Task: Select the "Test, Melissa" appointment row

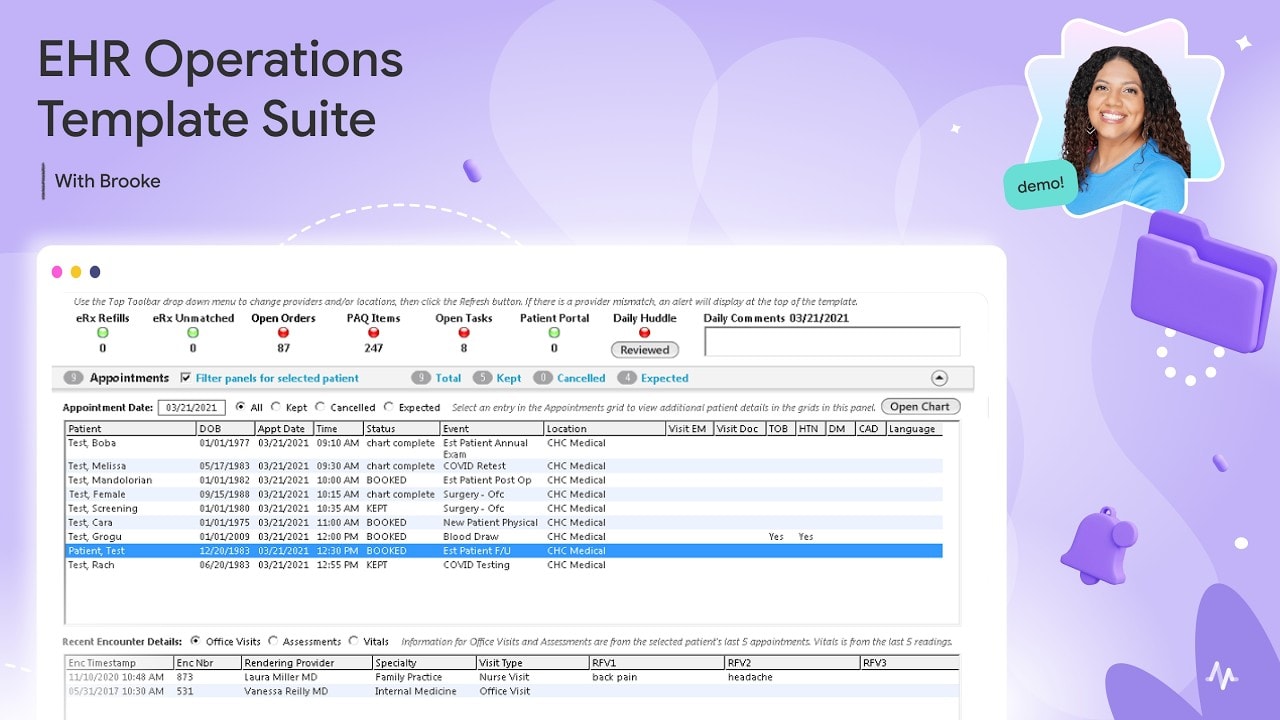Action: click(x=504, y=466)
